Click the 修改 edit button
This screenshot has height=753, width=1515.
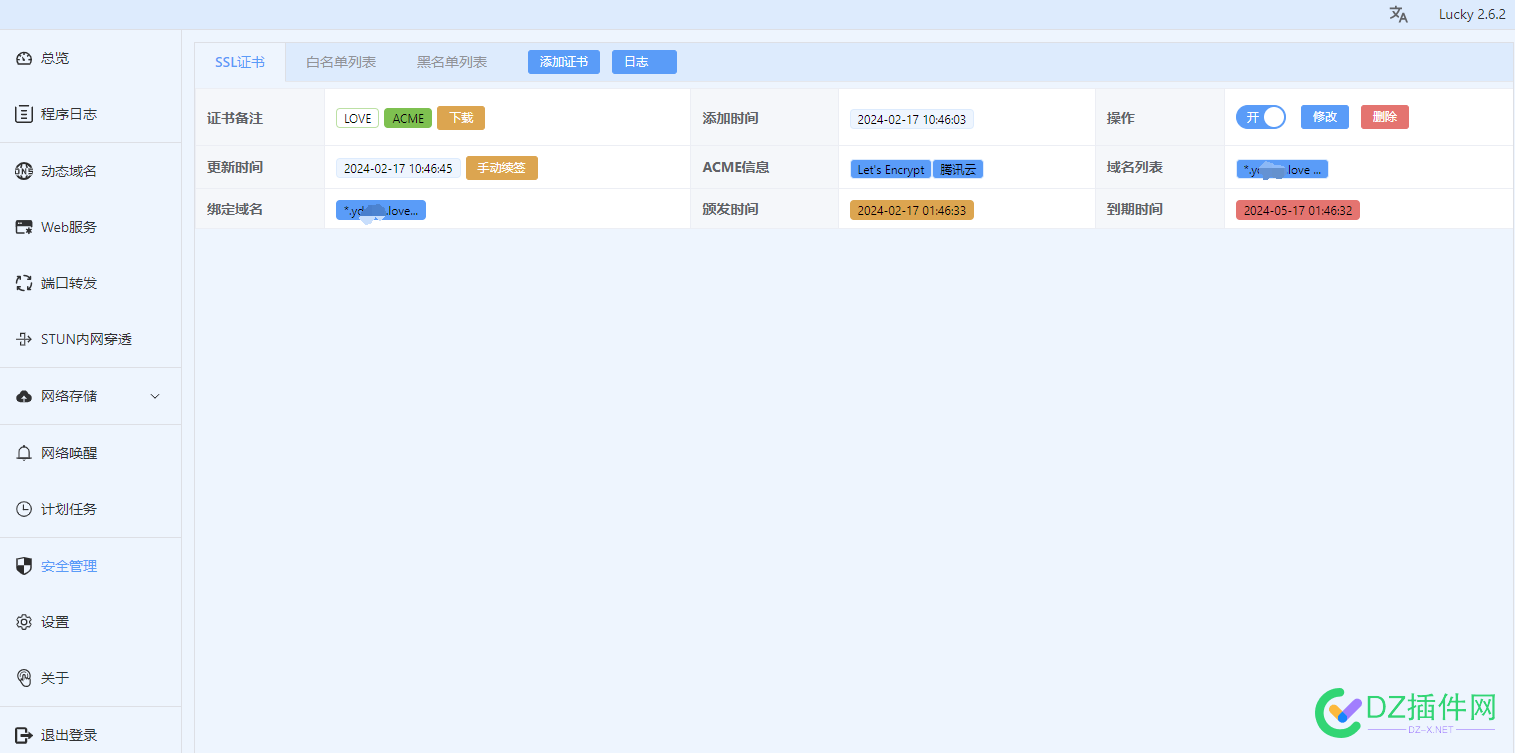point(1325,117)
